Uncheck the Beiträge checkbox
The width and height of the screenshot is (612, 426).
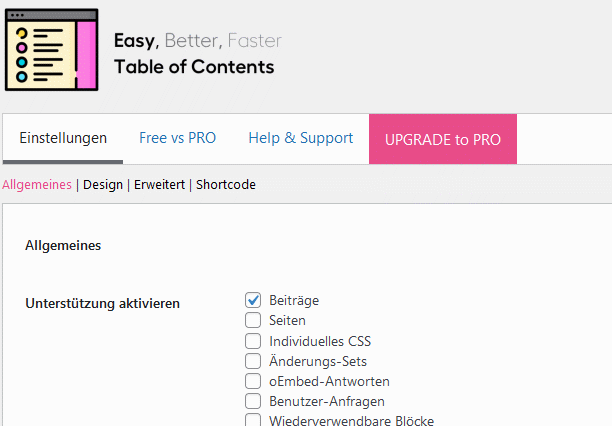click(253, 300)
